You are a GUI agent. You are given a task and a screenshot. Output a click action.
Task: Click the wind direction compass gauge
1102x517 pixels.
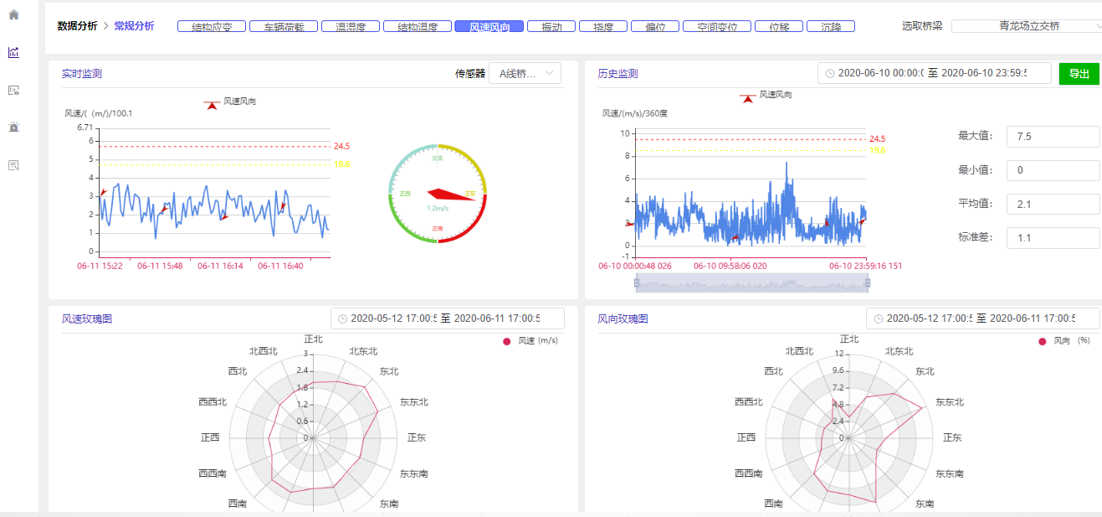click(438, 194)
